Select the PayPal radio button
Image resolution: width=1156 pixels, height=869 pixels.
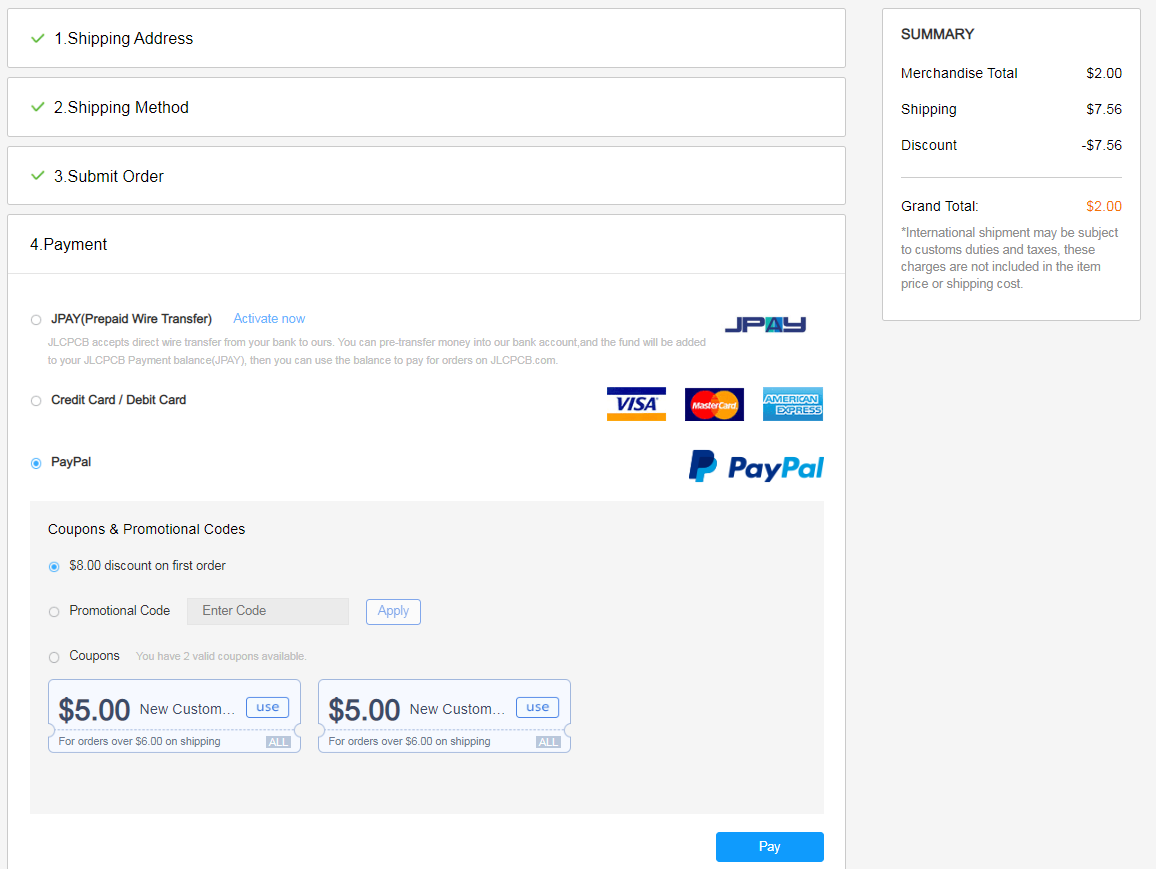tap(36, 463)
